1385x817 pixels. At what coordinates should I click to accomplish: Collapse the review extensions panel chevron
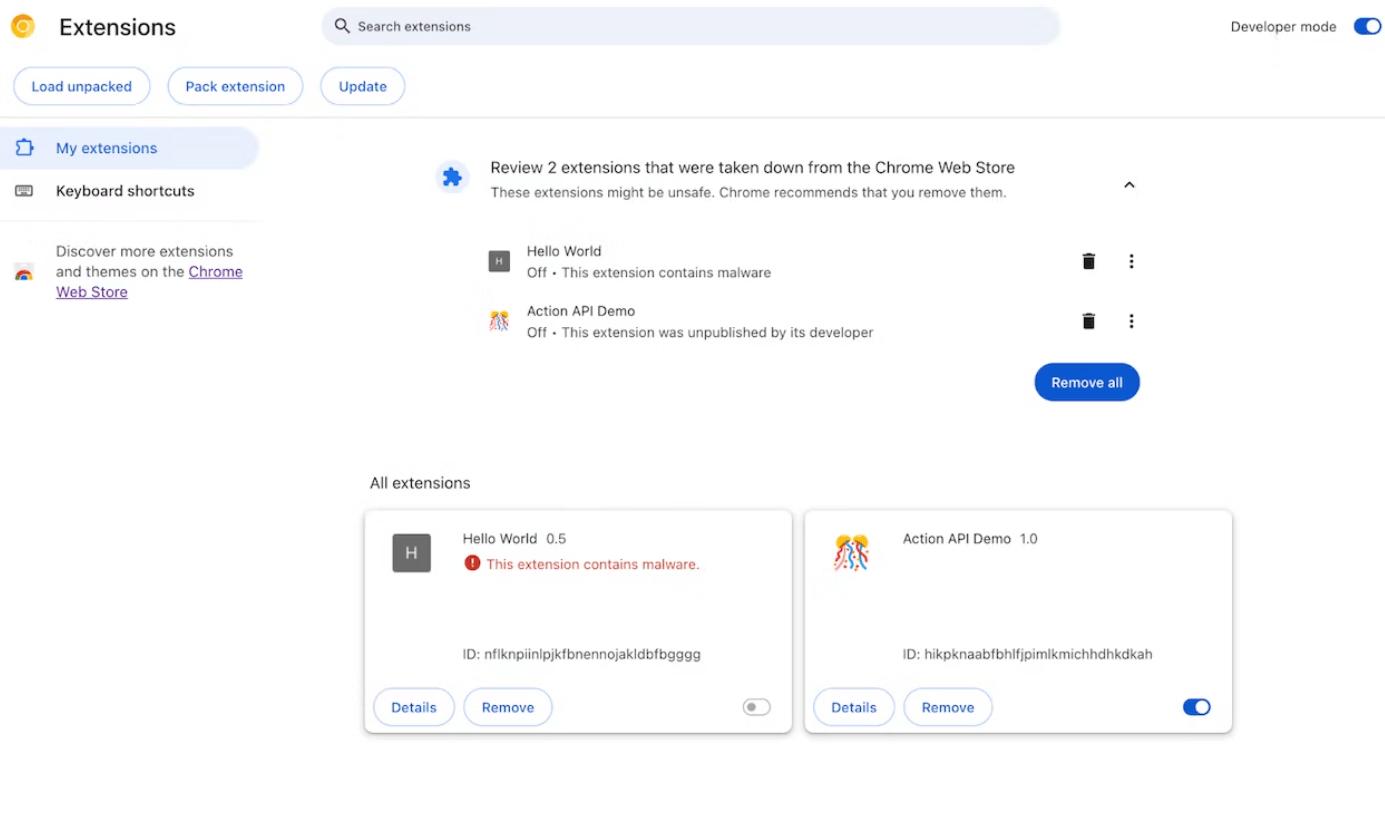[1129, 185]
